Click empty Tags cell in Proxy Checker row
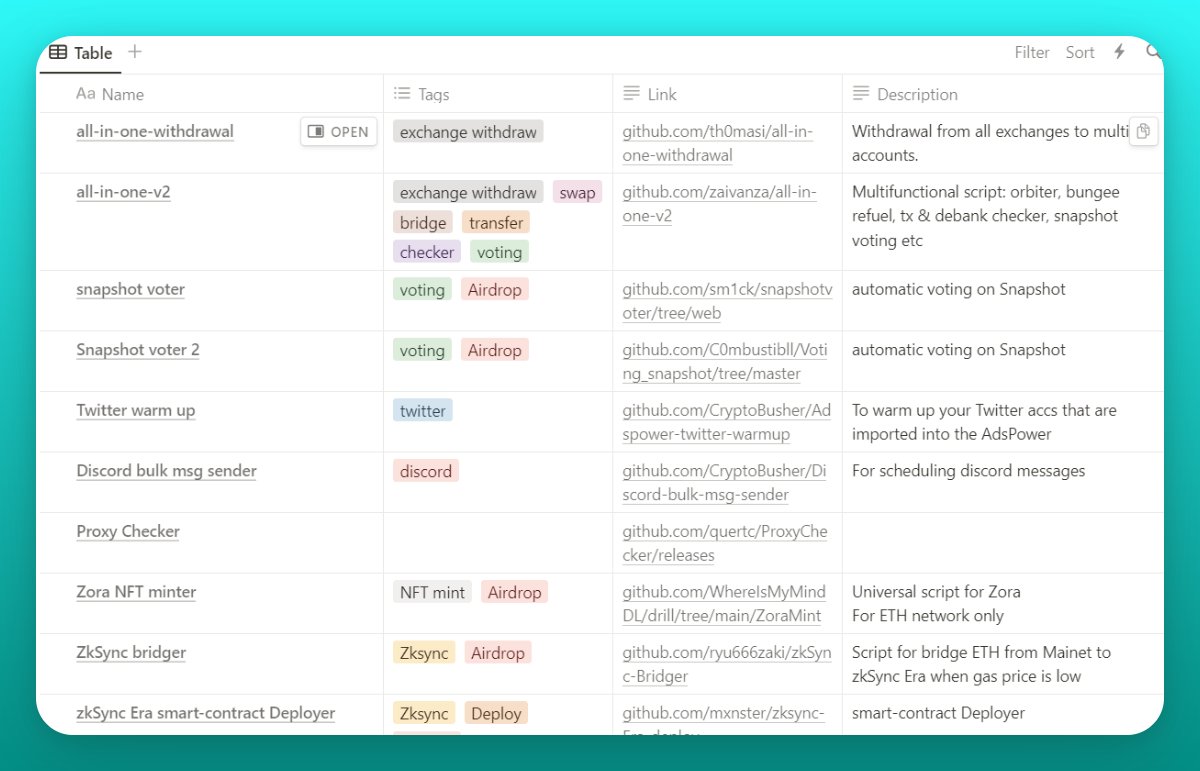 tap(498, 543)
